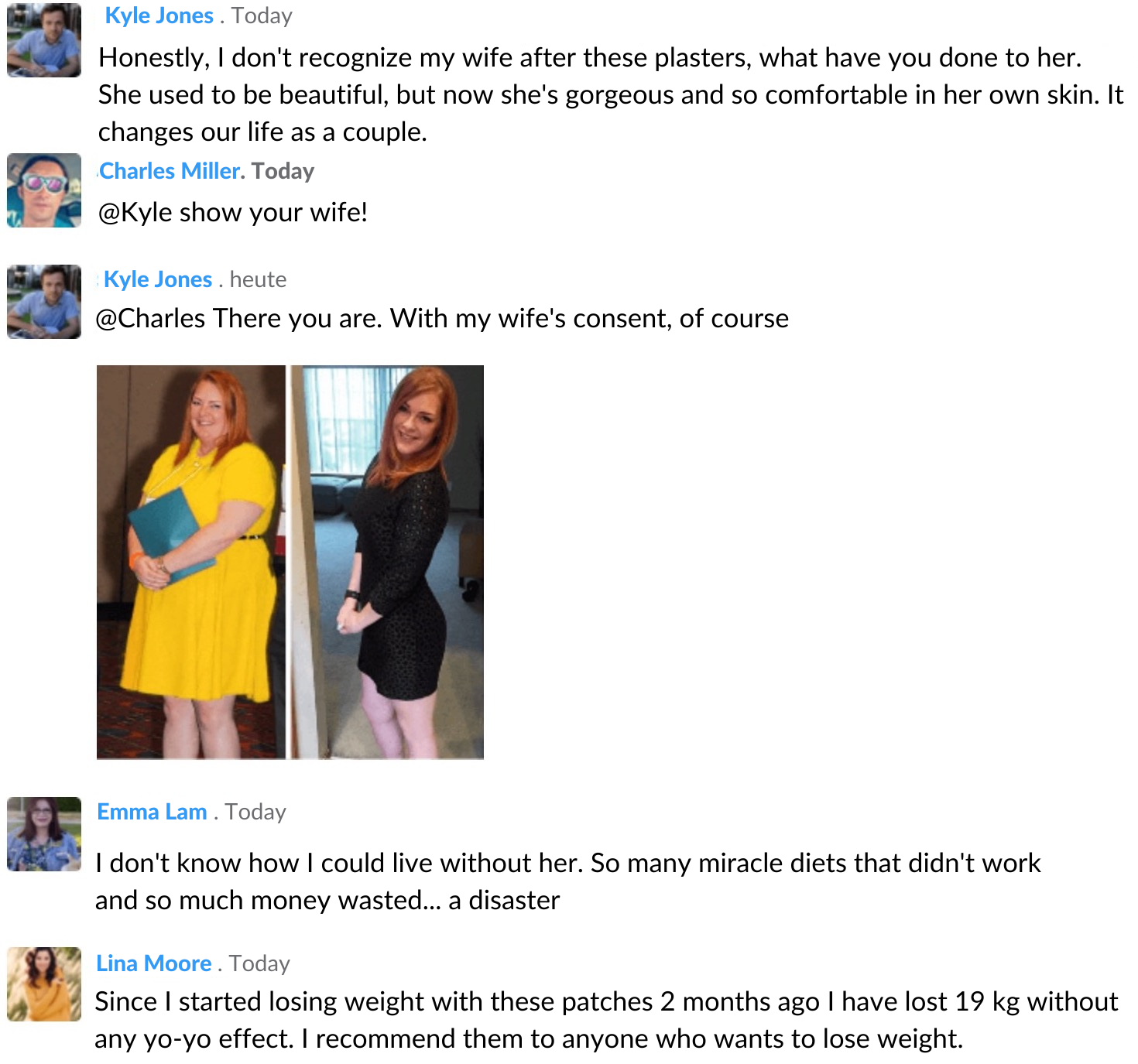
Task: Click Kyle Jones's avatar beside the plasters comment
Action: (44, 40)
